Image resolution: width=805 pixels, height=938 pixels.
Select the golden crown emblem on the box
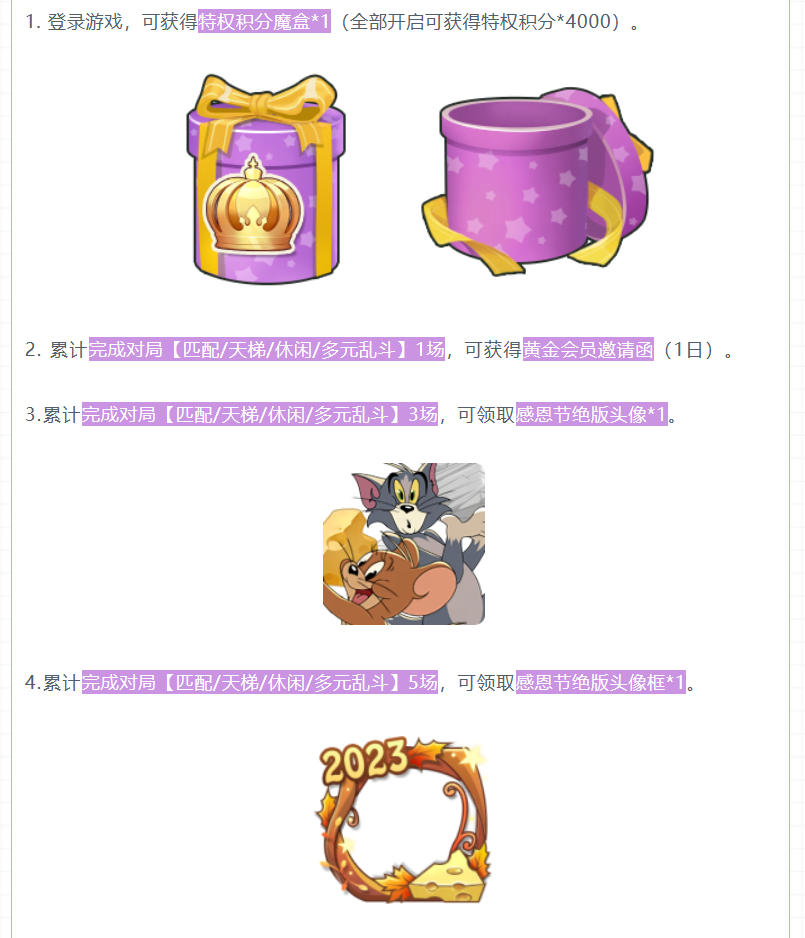coord(254,205)
